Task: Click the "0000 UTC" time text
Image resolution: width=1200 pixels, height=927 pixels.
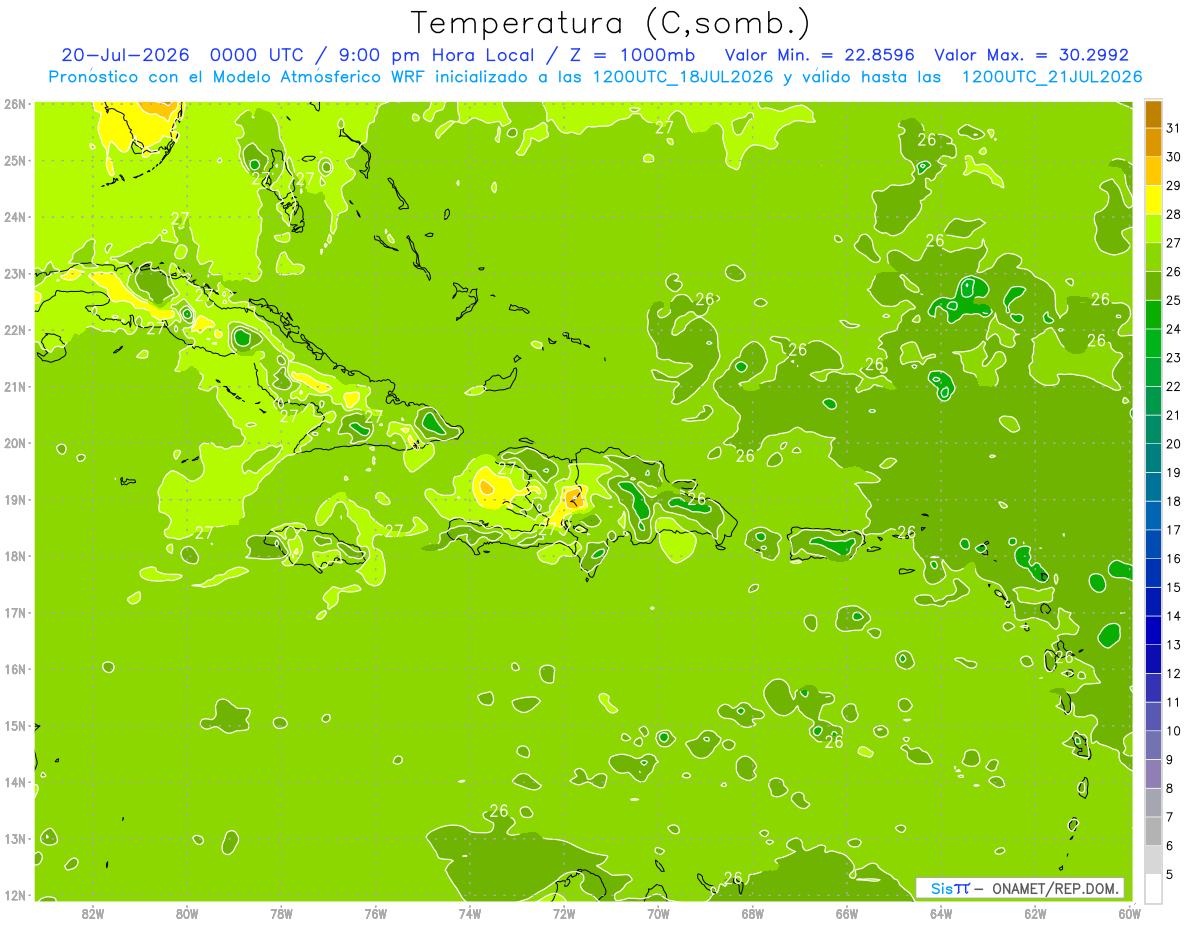Action: [x=256, y=55]
